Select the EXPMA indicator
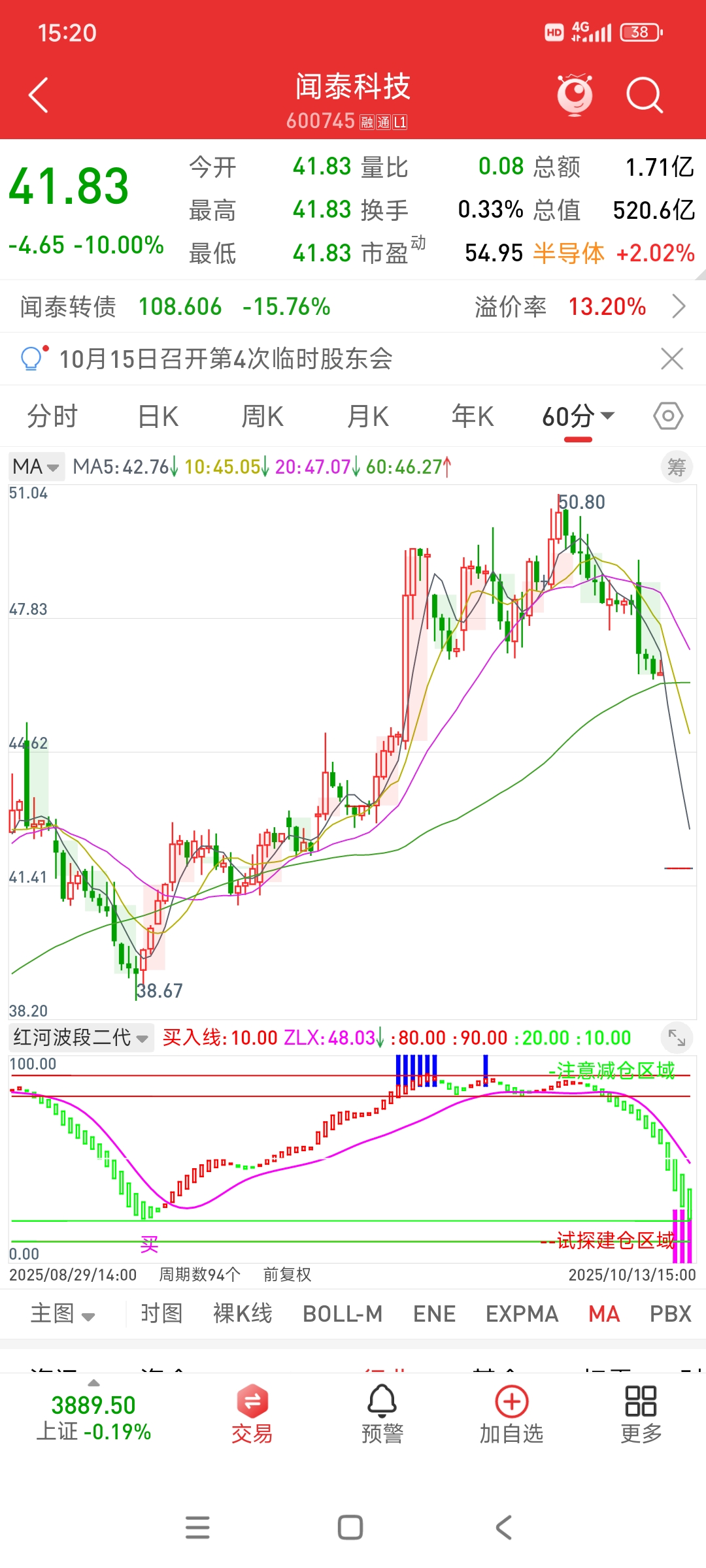 pyautogui.click(x=522, y=1313)
